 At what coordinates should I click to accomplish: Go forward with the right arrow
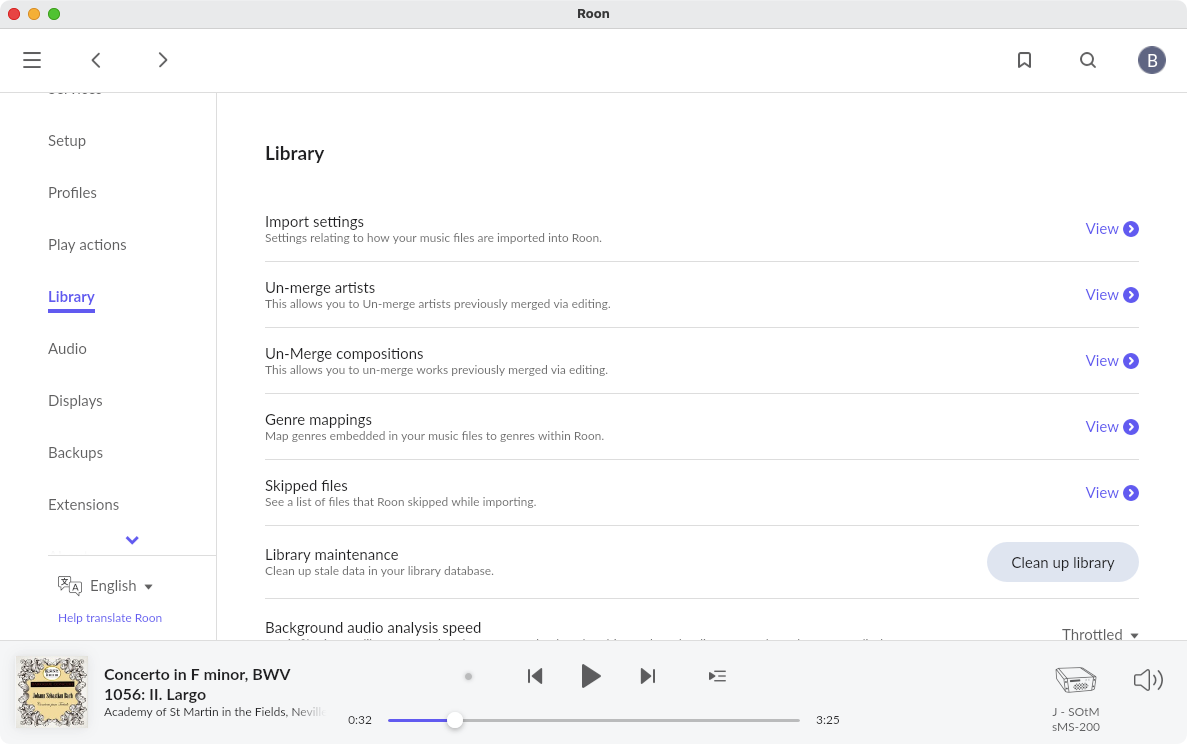coord(163,60)
